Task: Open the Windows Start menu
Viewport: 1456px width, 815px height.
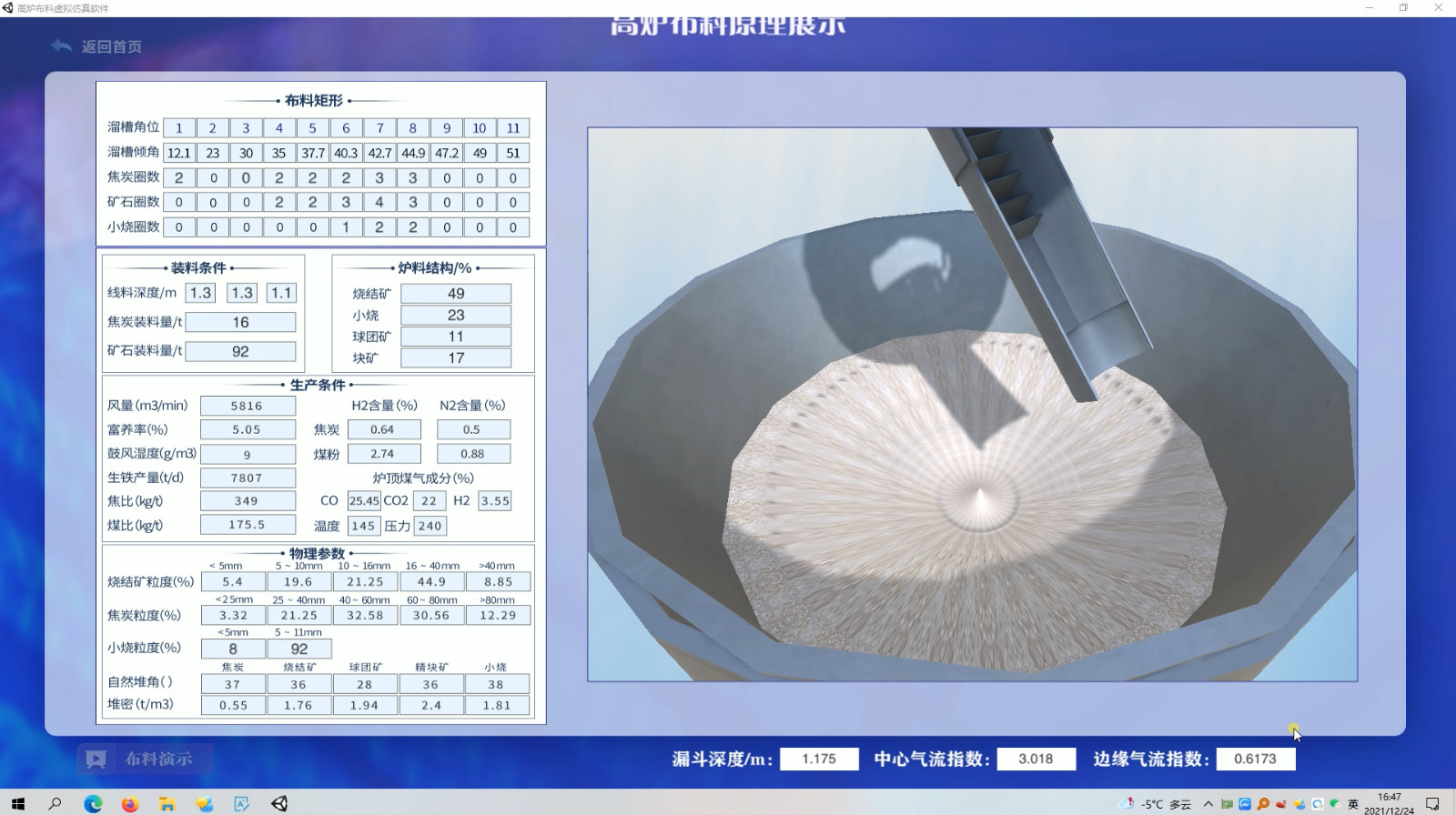Action: pyautogui.click(x=18, y=804)
